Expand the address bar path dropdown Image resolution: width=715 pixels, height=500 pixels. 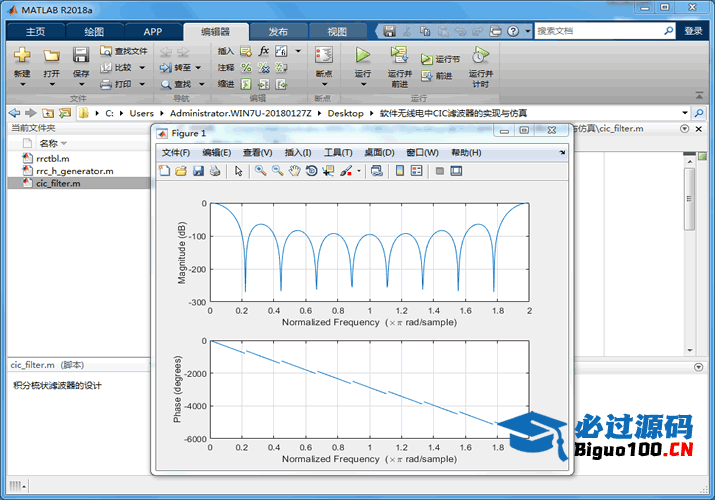pos(685,113)
